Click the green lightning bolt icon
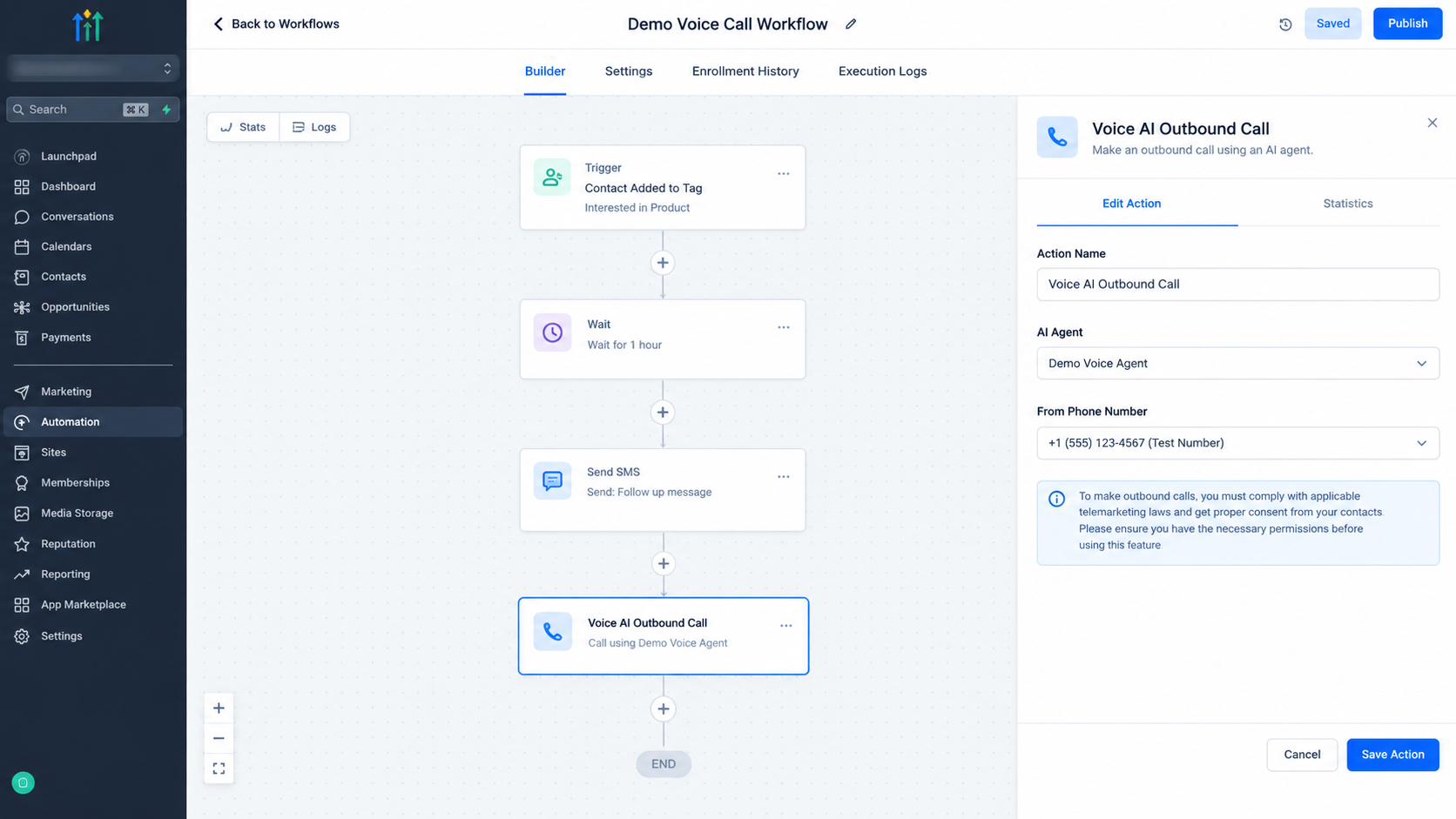 point(166,110)
